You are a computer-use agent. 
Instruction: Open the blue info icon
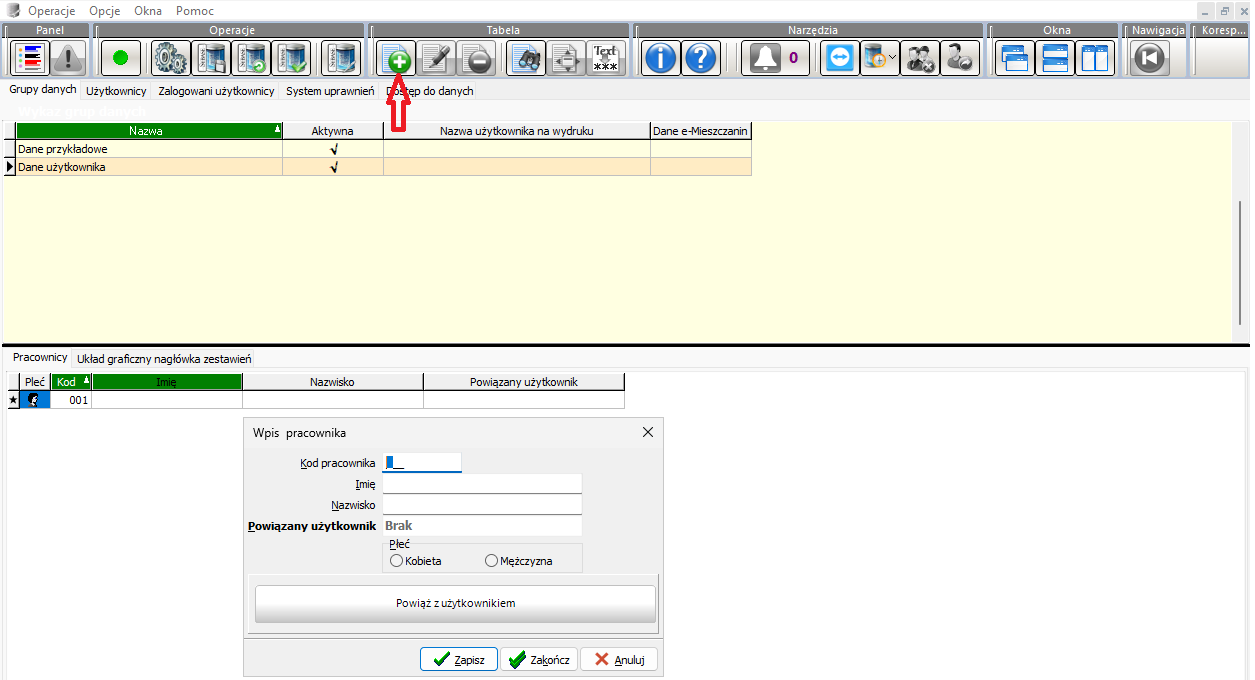(x=660, y=59)
